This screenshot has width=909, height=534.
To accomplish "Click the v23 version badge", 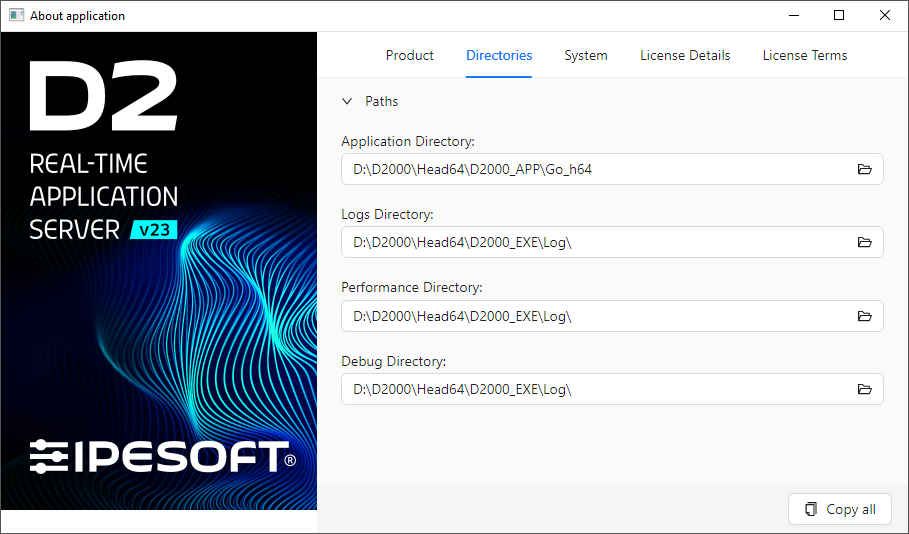I will point(154,230).
